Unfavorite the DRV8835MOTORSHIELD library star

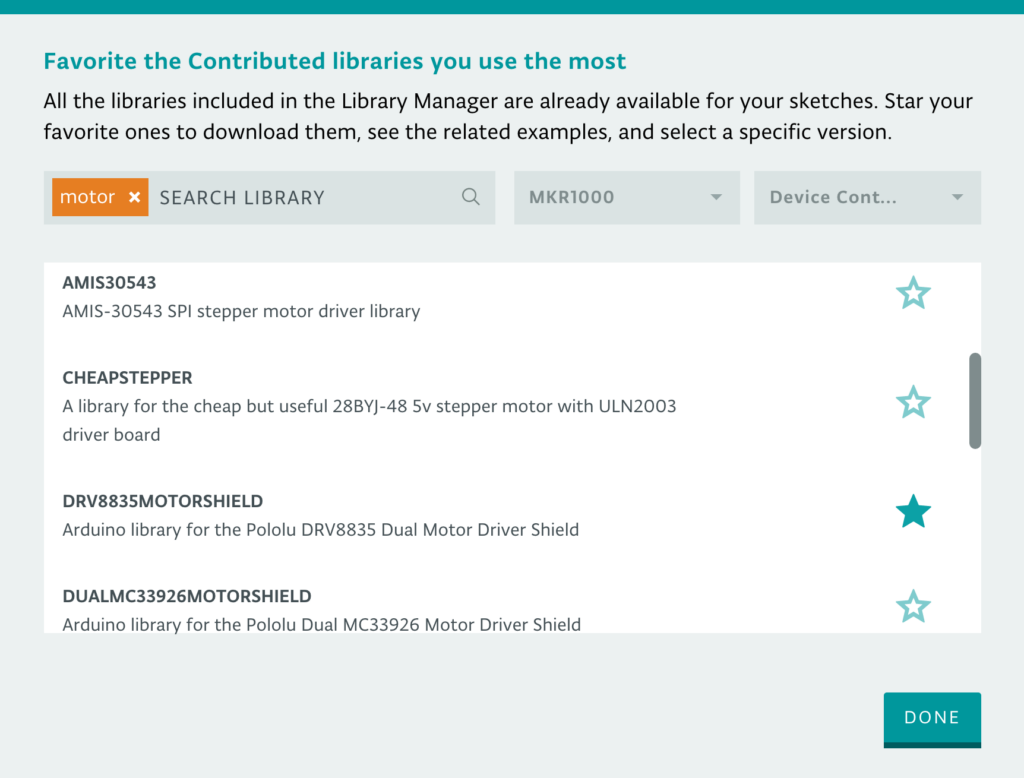(x=913, y=511)
